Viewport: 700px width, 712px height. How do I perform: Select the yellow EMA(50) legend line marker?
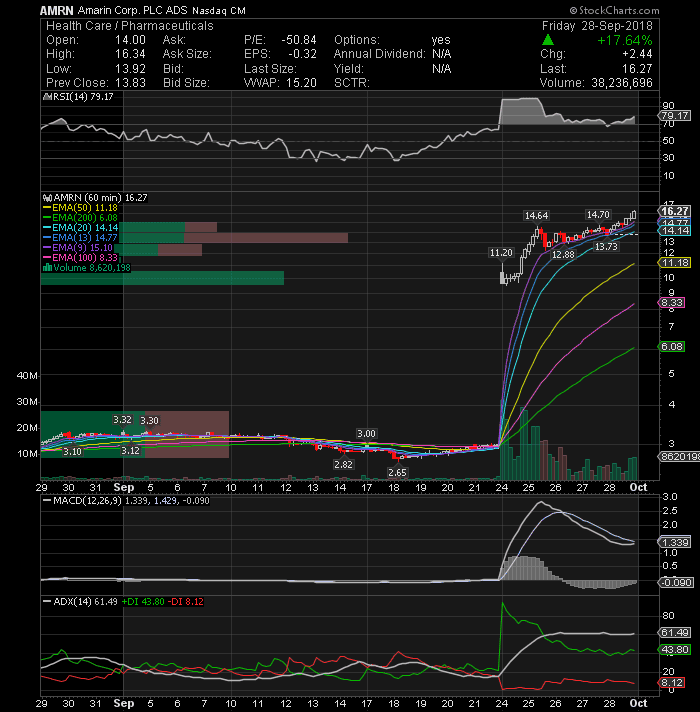[x=47, y=208]
